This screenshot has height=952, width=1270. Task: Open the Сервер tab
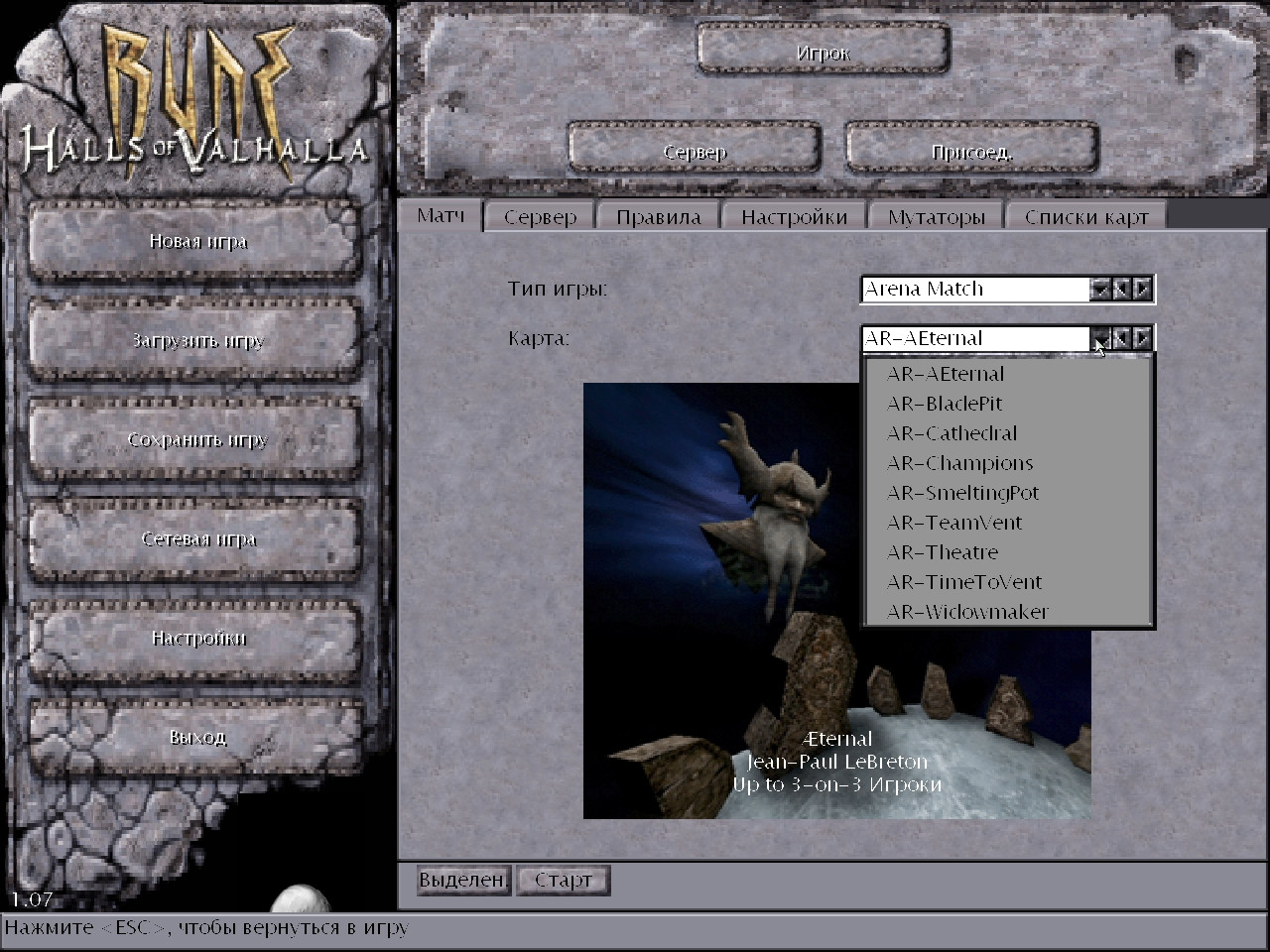pyautogui.click(x=540, y=217)
